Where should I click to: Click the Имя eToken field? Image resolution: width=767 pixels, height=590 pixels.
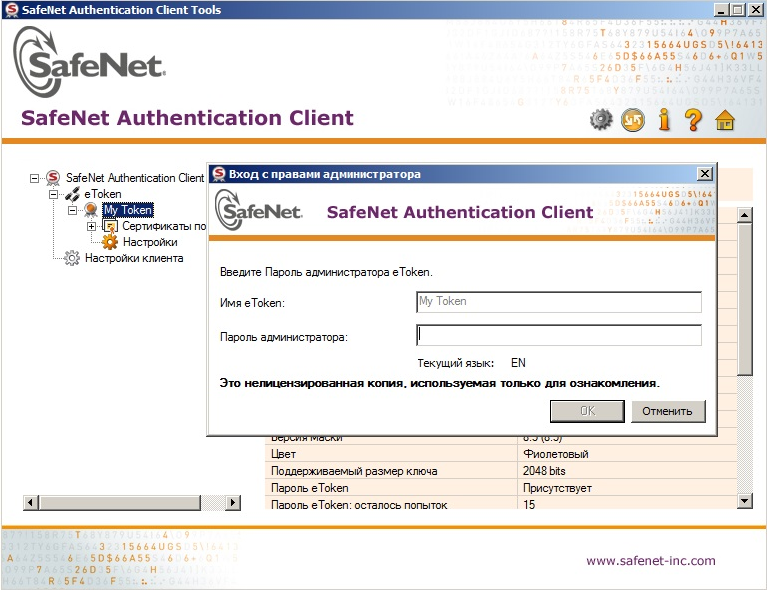pos(559,302)
